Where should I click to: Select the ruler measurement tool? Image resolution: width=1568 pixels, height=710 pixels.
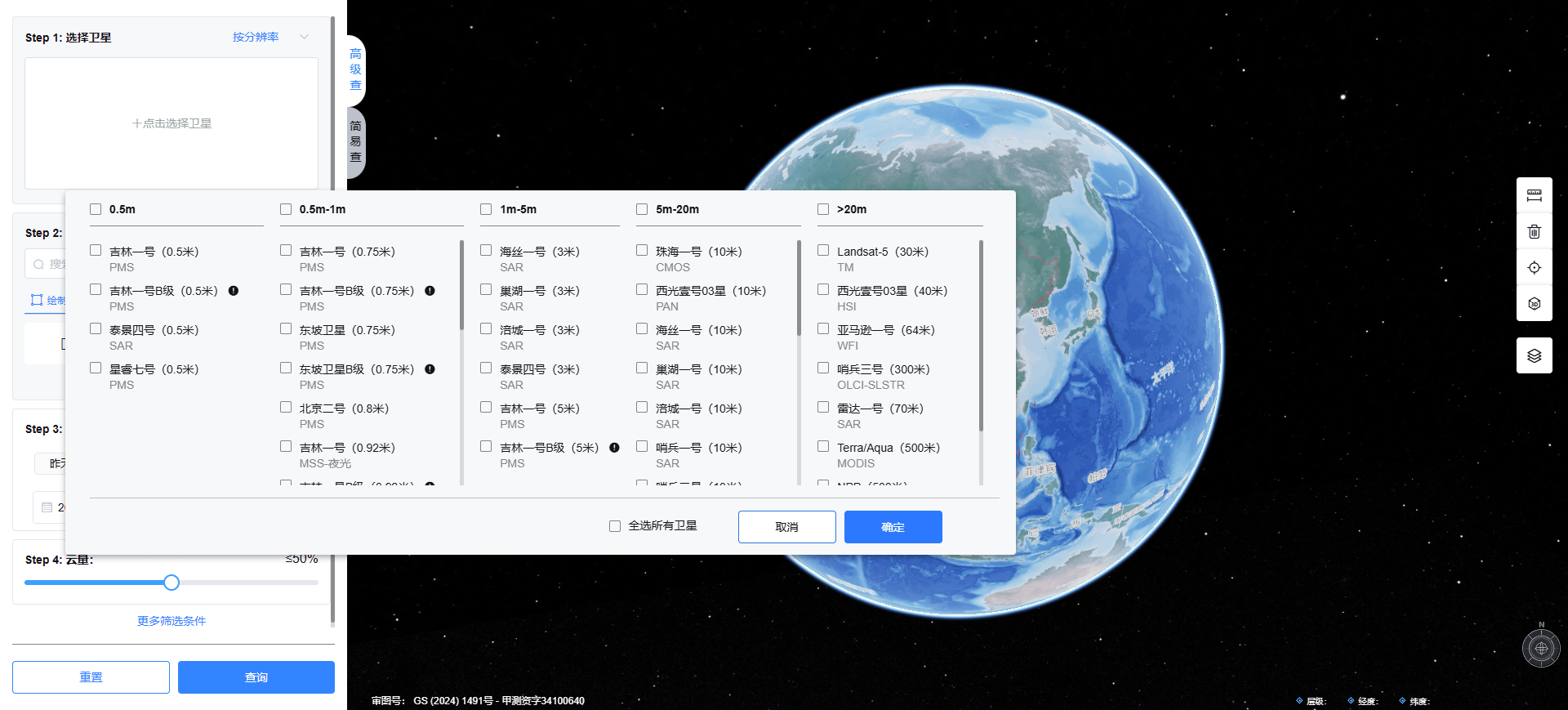click(1534, 195)
